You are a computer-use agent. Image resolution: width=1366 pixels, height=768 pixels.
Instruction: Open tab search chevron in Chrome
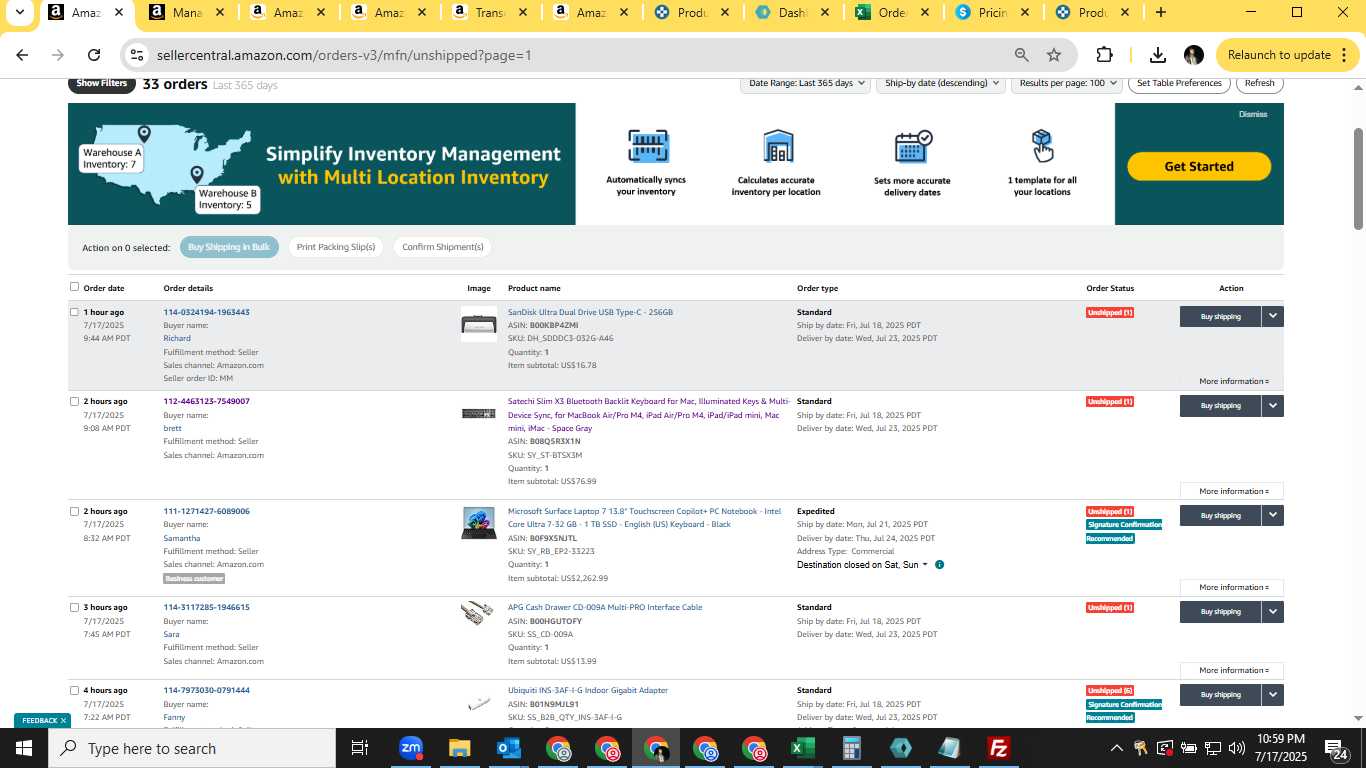pyautogui.click(x=19, y=12)
